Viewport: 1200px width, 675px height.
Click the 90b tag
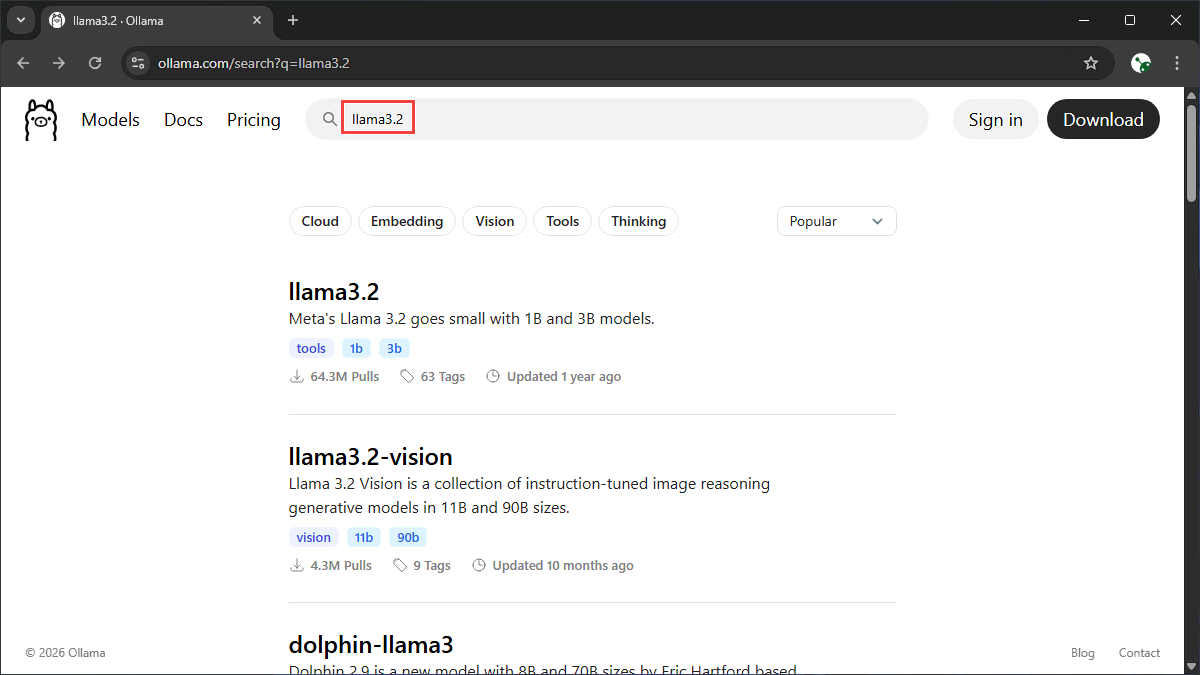pos(408,537)
